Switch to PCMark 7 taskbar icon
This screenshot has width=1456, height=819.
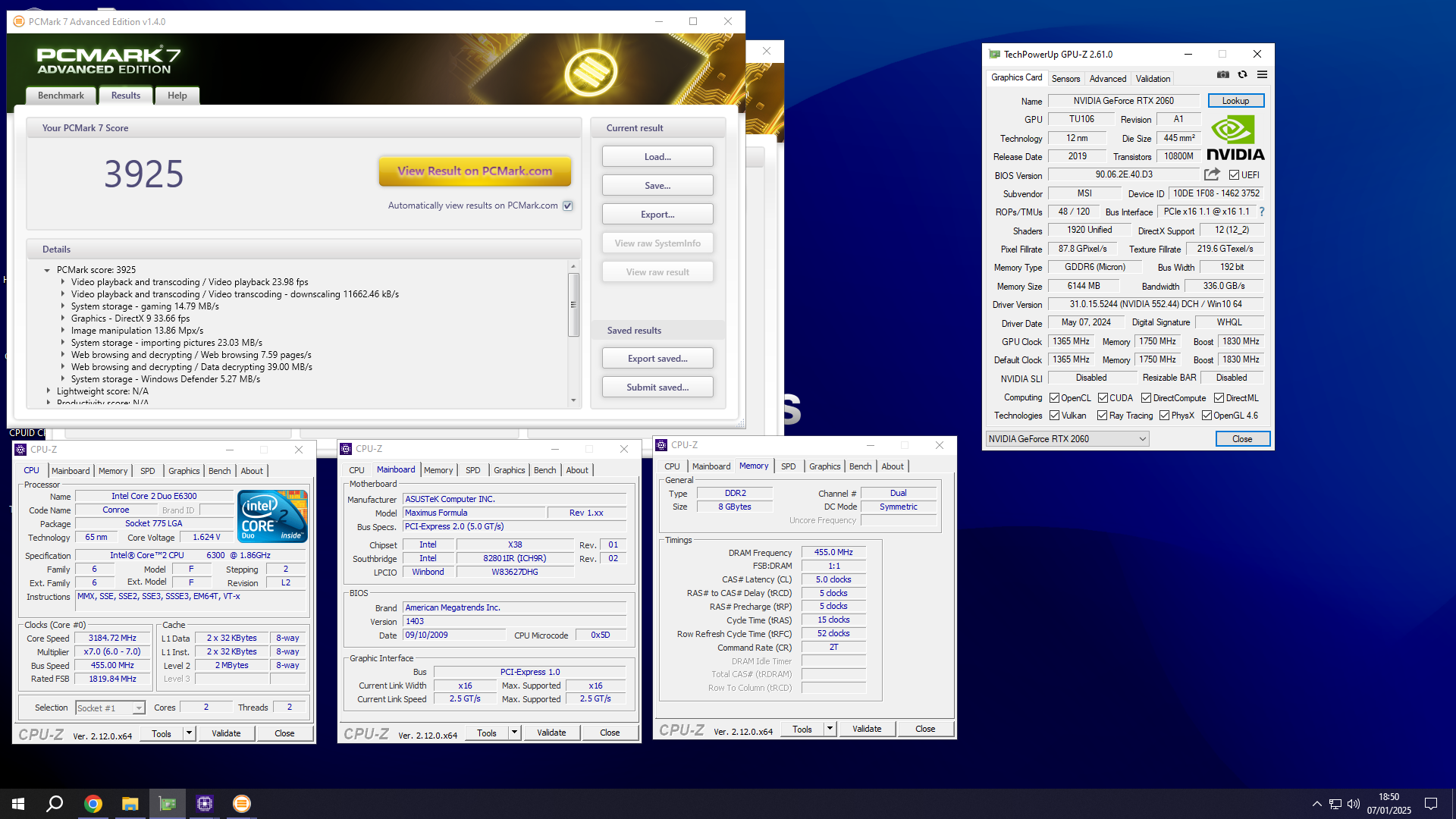[242, 804]
